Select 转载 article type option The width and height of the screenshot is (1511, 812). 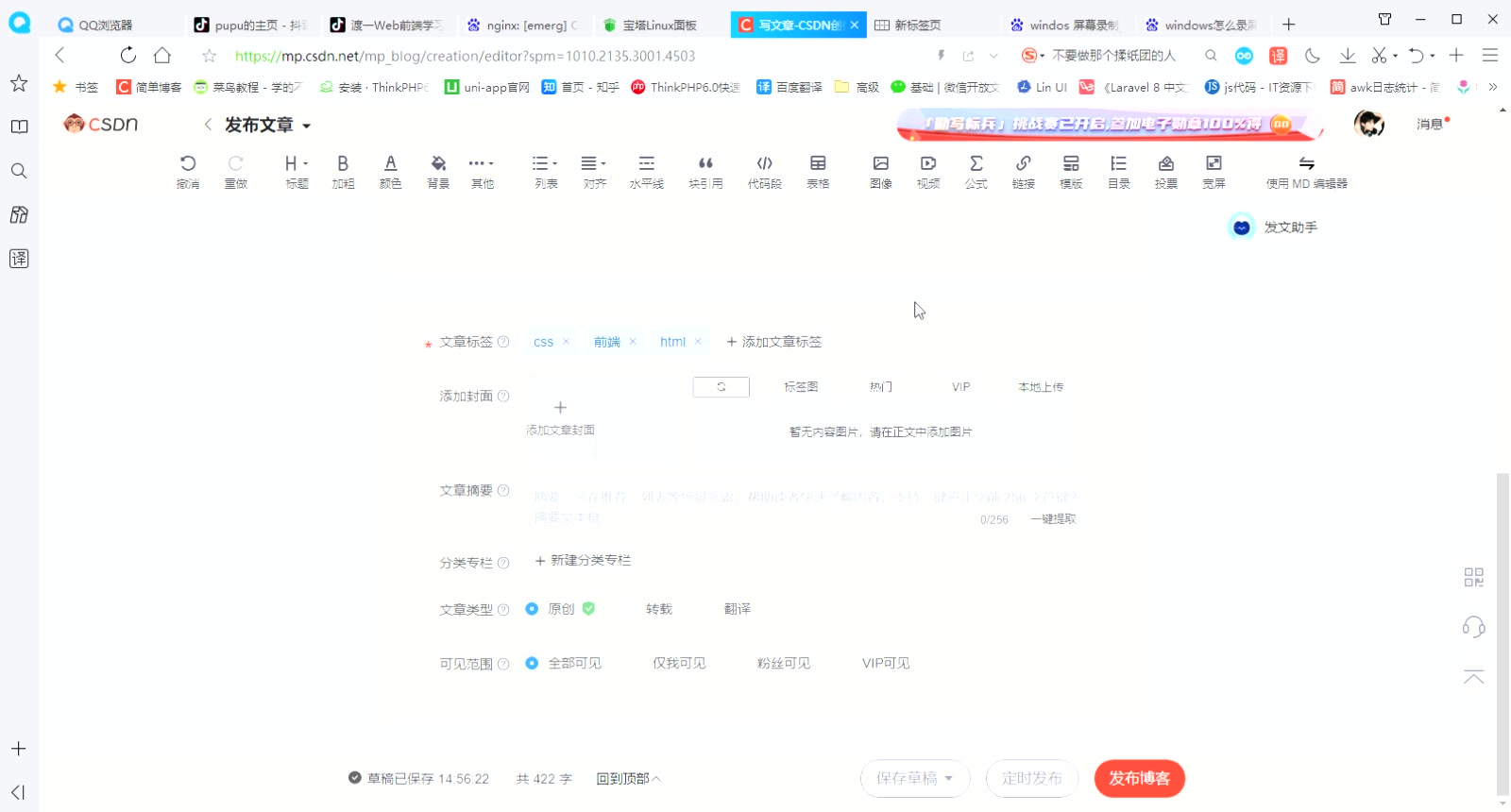[658, 610]
